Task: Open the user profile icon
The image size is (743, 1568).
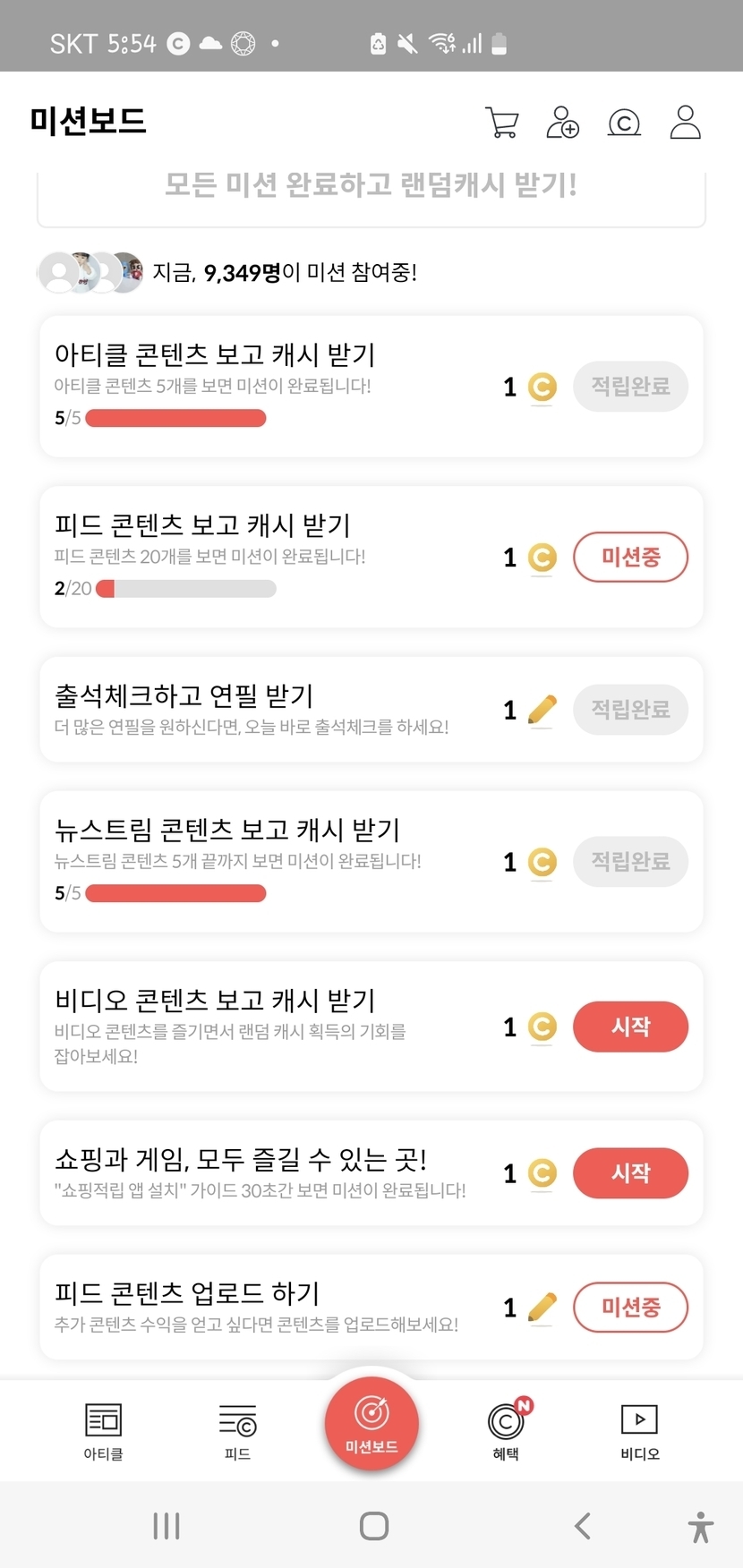Action: pos(686,123)
